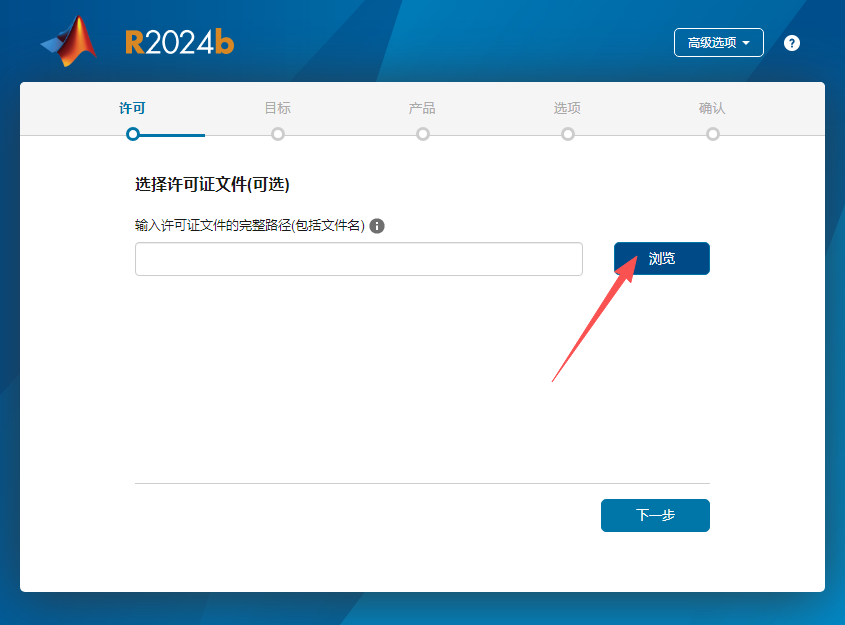Click the MATLAB membrane logo
Viewport: 845px width, 625px height.
[x=68, y=41]
